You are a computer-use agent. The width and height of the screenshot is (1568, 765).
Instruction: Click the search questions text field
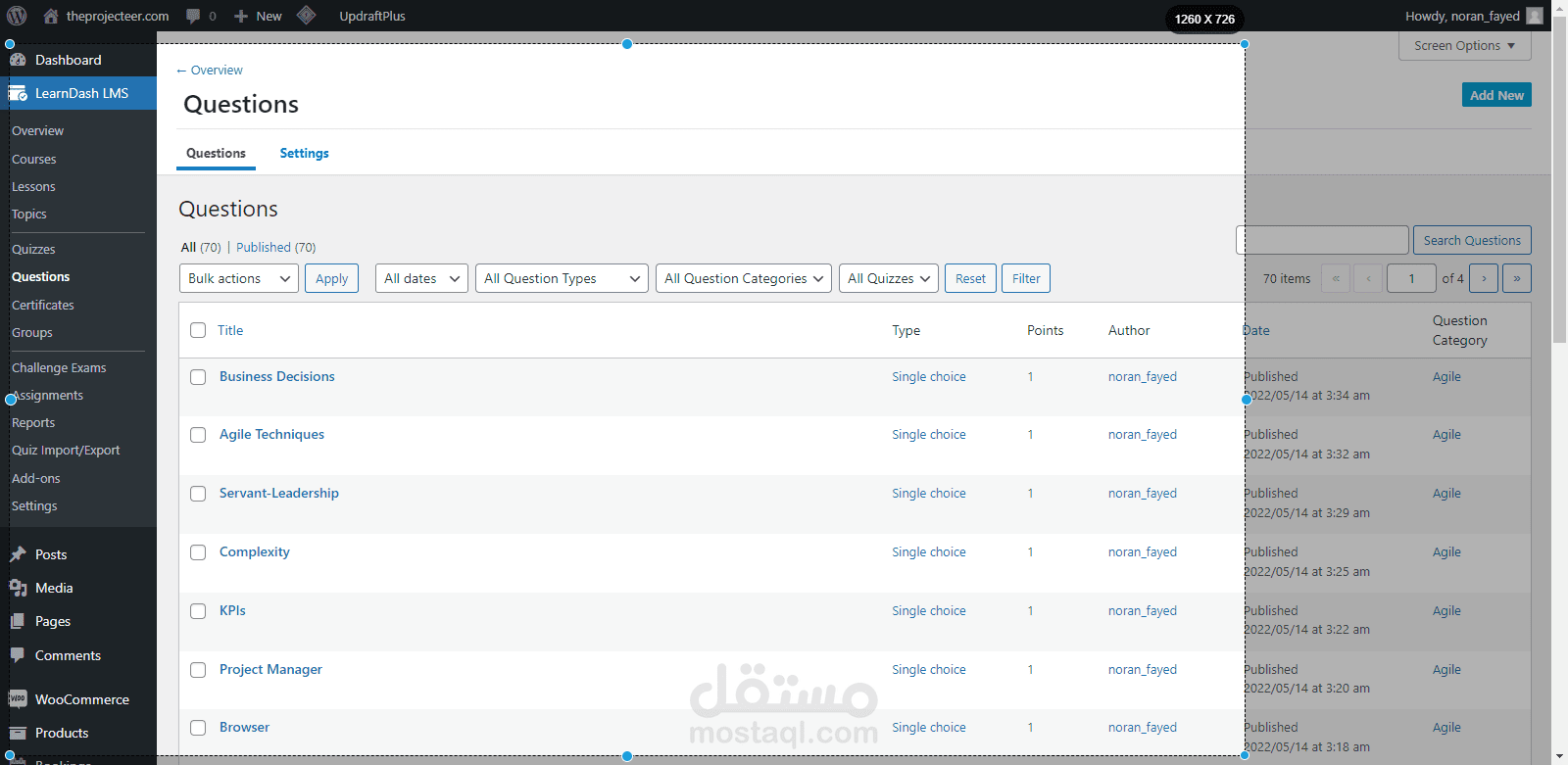pyautogui.click(x=1323, y=240)
